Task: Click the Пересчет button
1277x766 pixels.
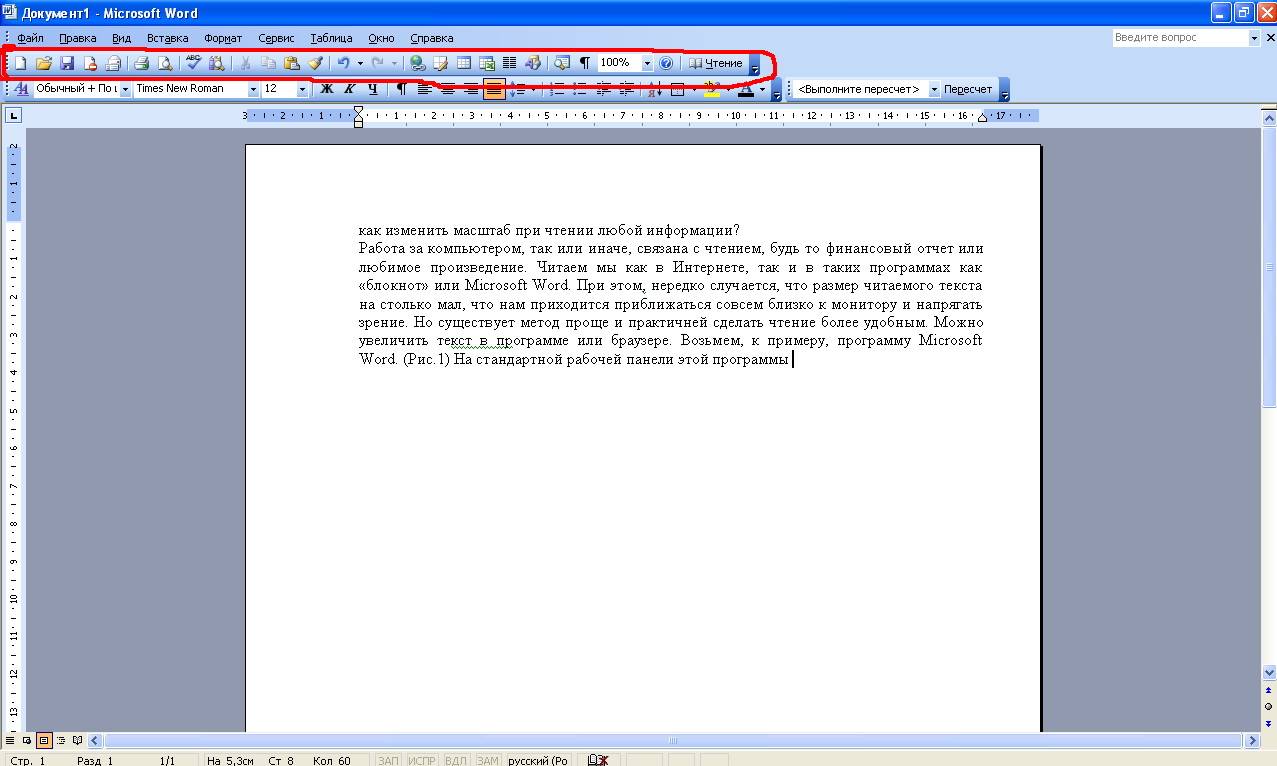Action: (x=968, y=89)
